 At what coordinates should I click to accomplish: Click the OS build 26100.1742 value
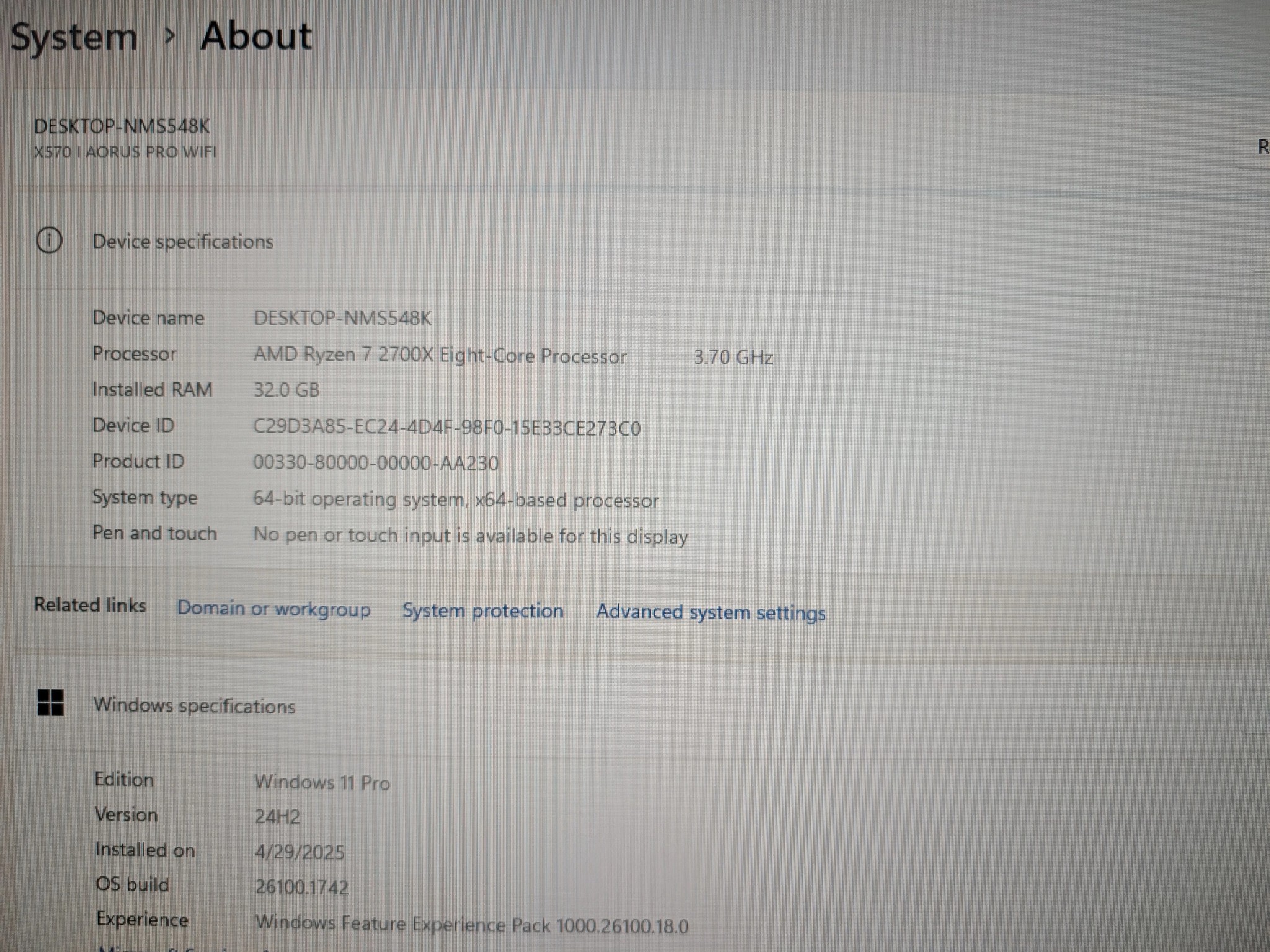point(301,887)
